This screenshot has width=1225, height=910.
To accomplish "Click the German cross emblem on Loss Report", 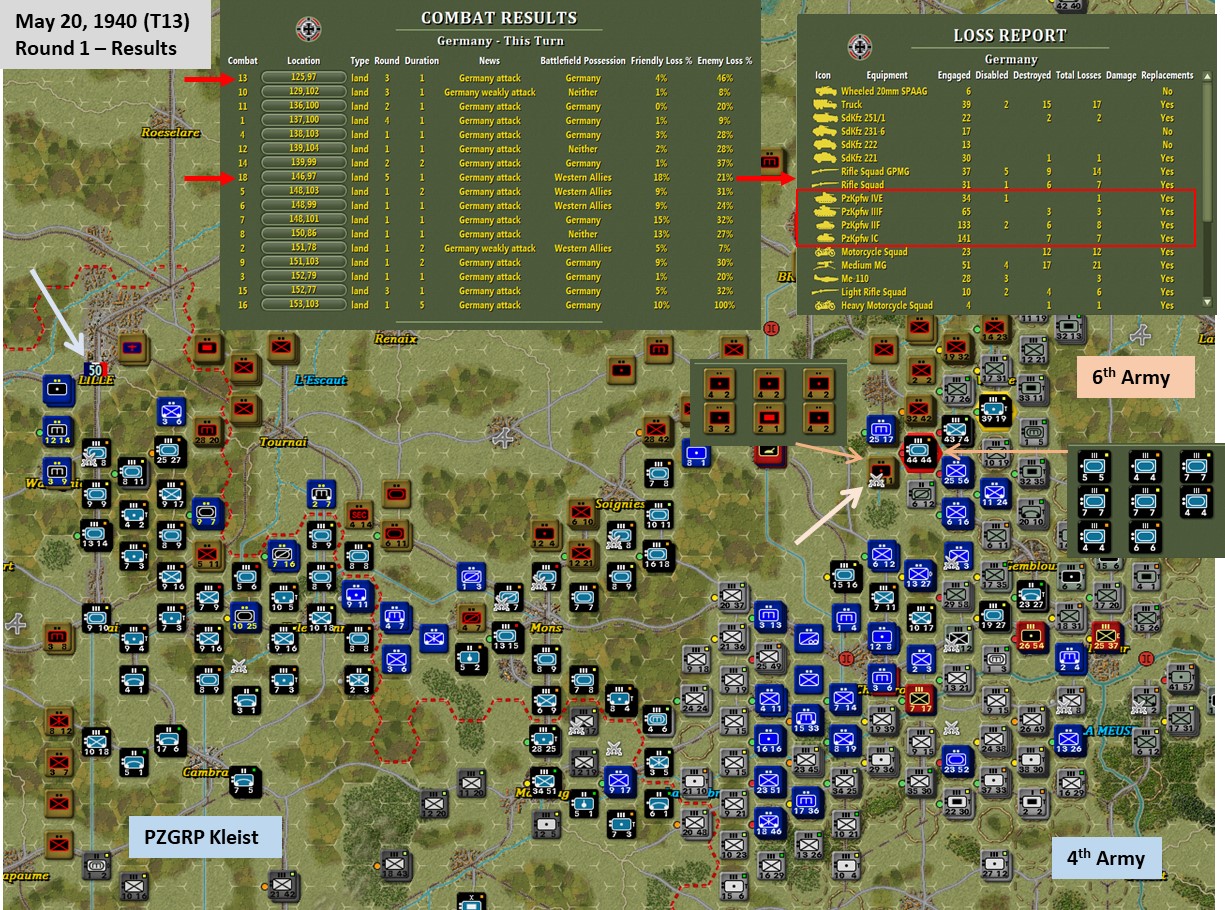I will [x=858, y=47].
